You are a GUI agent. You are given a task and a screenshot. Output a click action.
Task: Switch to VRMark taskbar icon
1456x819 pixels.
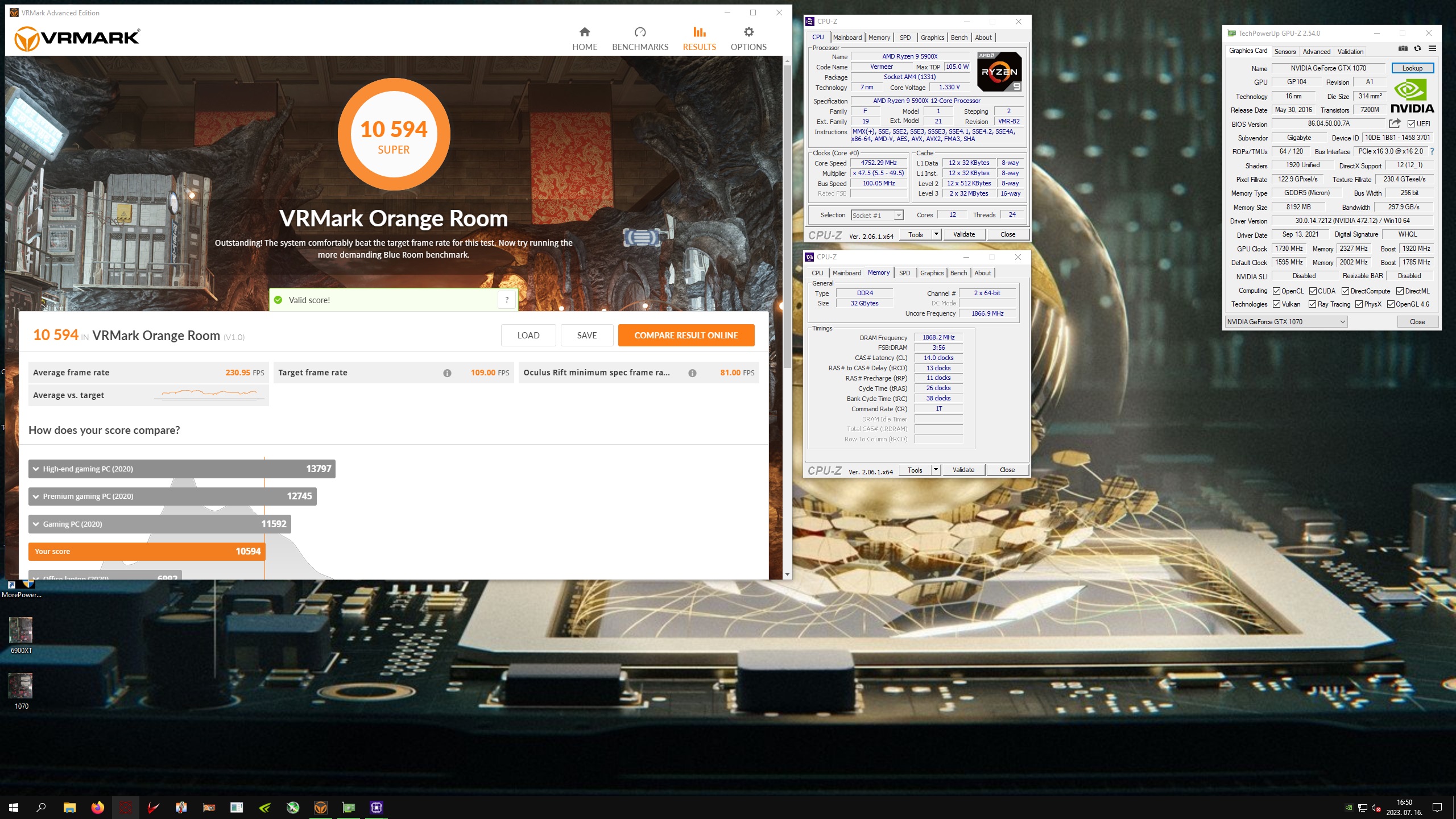coord(321,807)
